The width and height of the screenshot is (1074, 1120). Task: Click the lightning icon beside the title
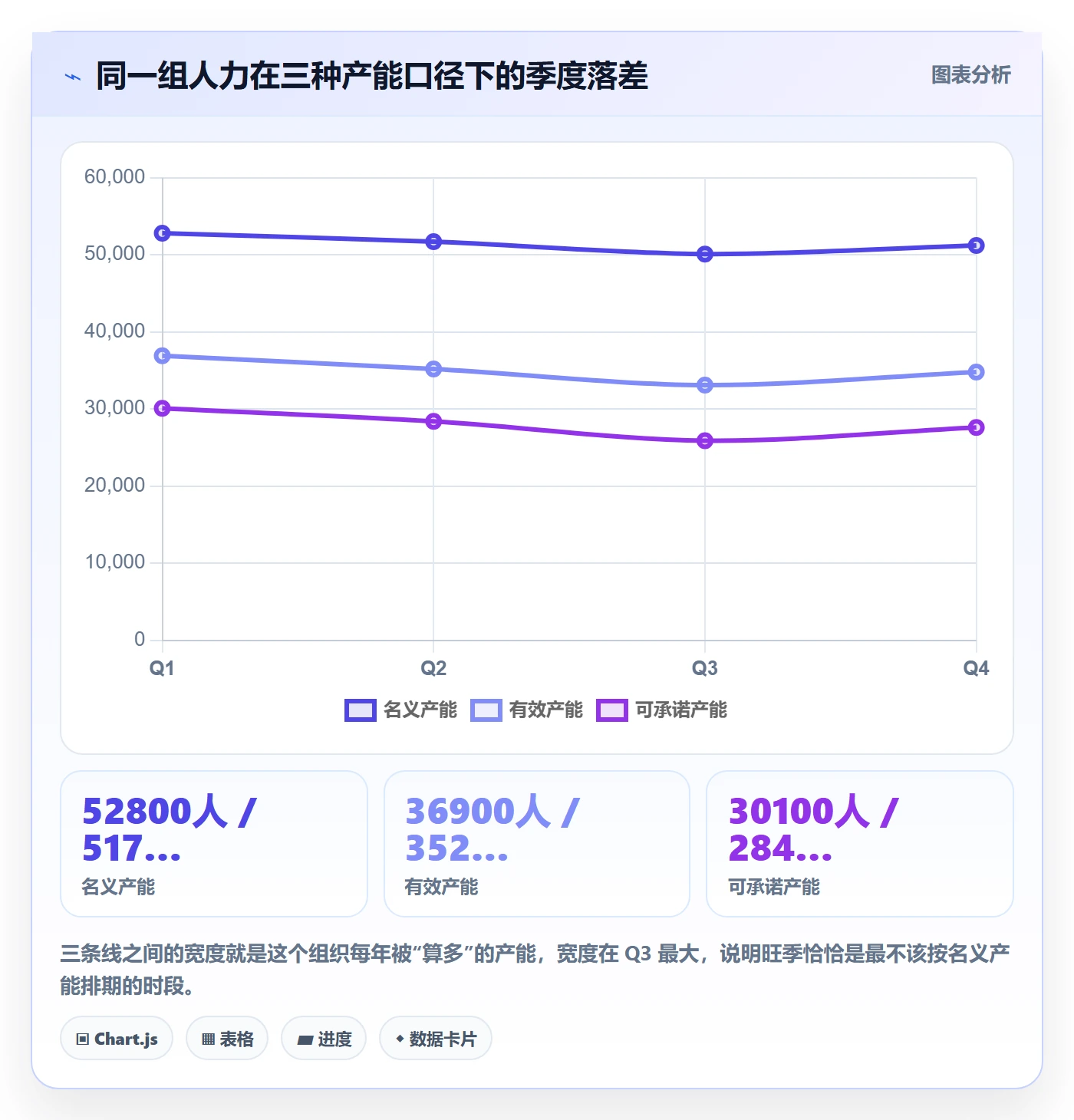tap(73, 77)
